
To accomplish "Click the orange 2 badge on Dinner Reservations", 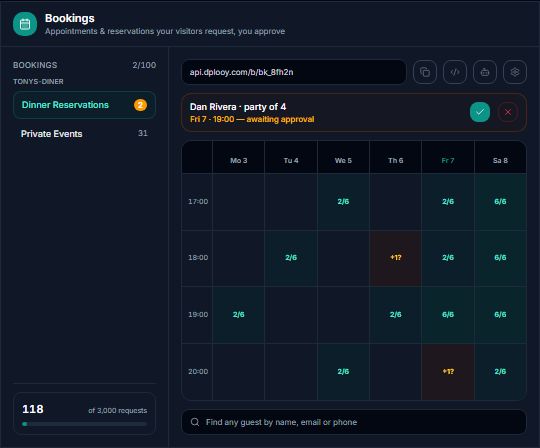I will click(x=140, y=105).
